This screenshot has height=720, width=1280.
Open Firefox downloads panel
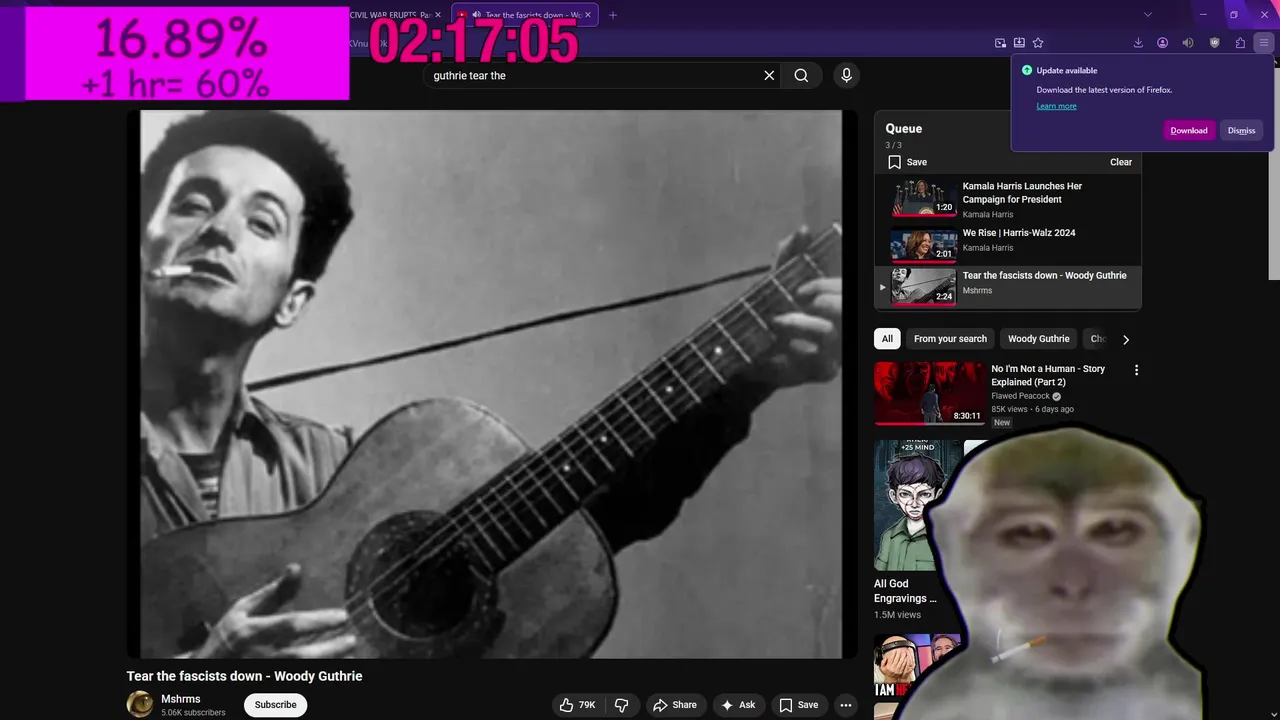click(1138, 43)
